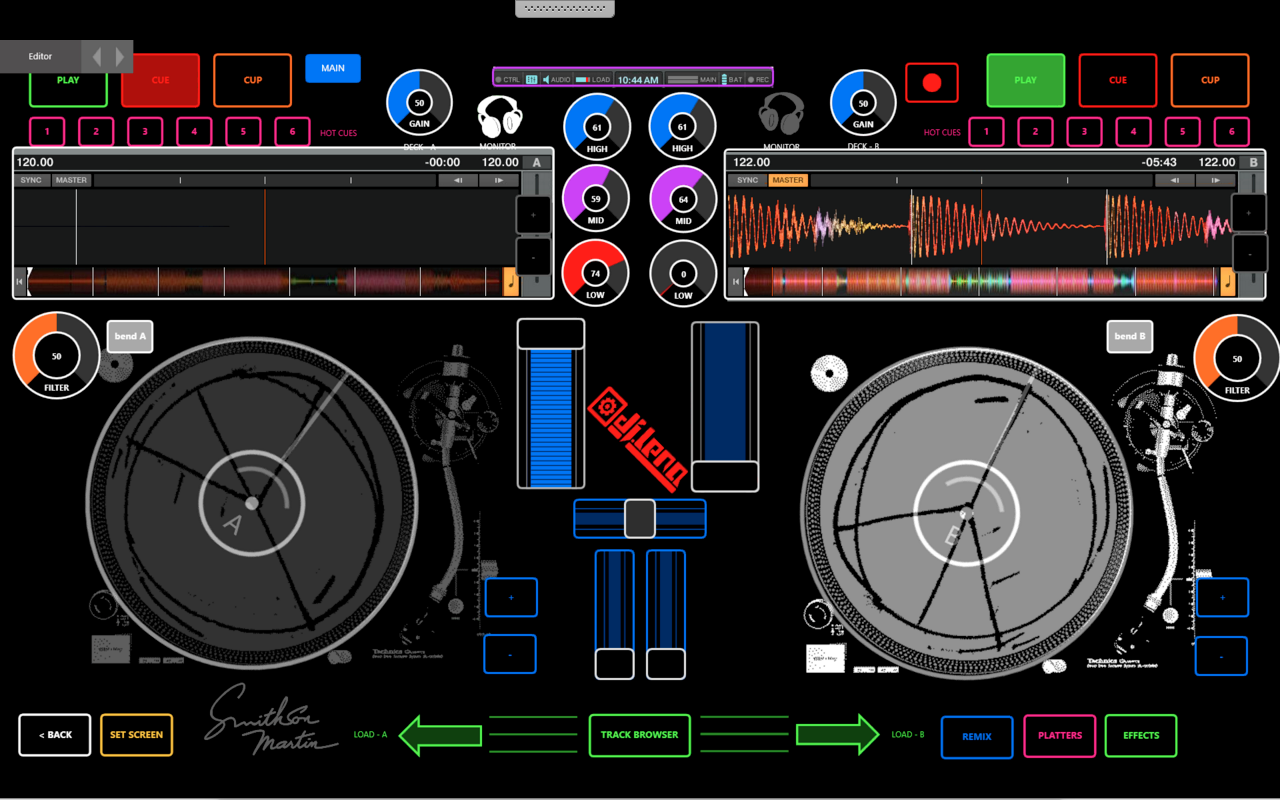This screenshot has width=1280, height=800.
Task: Toggle SYNC on Deck A
Action: [31, 181]
